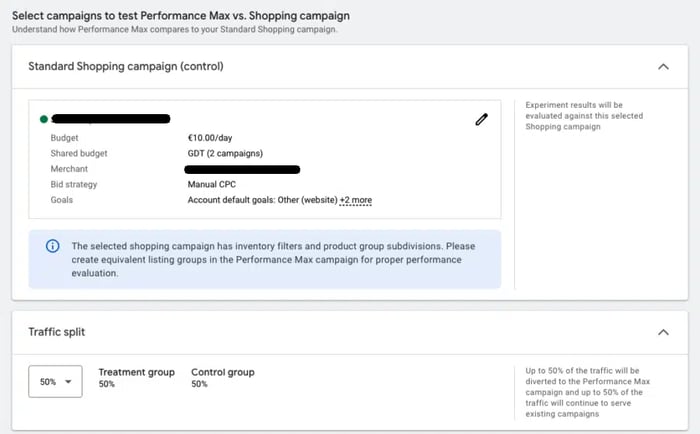The height and width of the screenshot is (434, 700).
Task: Click the green campaign status dot
Action: pos(44,120)
